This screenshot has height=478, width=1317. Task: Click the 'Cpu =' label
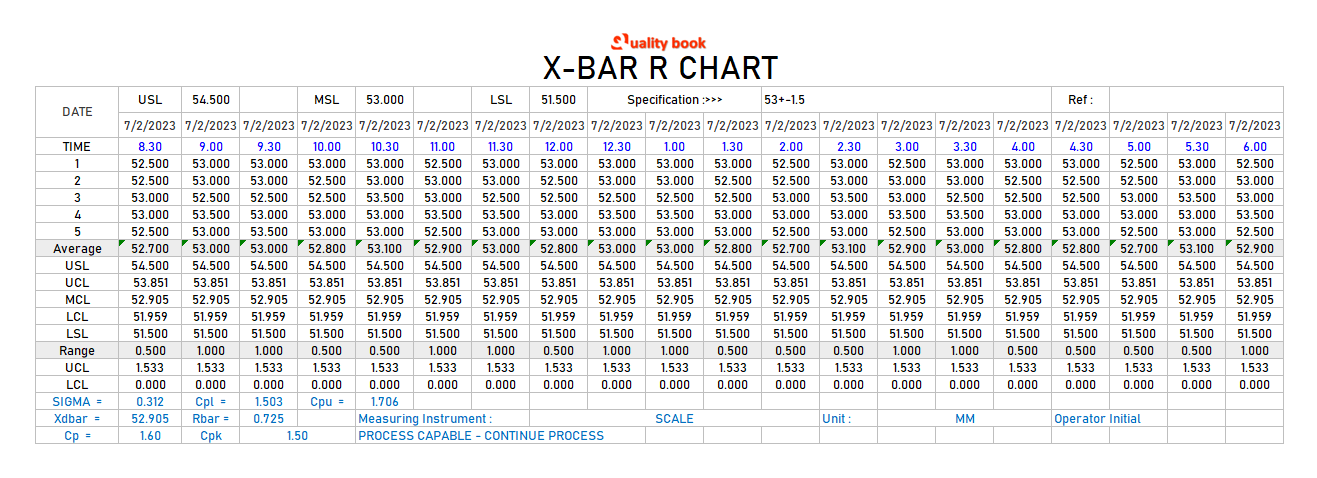[x=327, y=401]
